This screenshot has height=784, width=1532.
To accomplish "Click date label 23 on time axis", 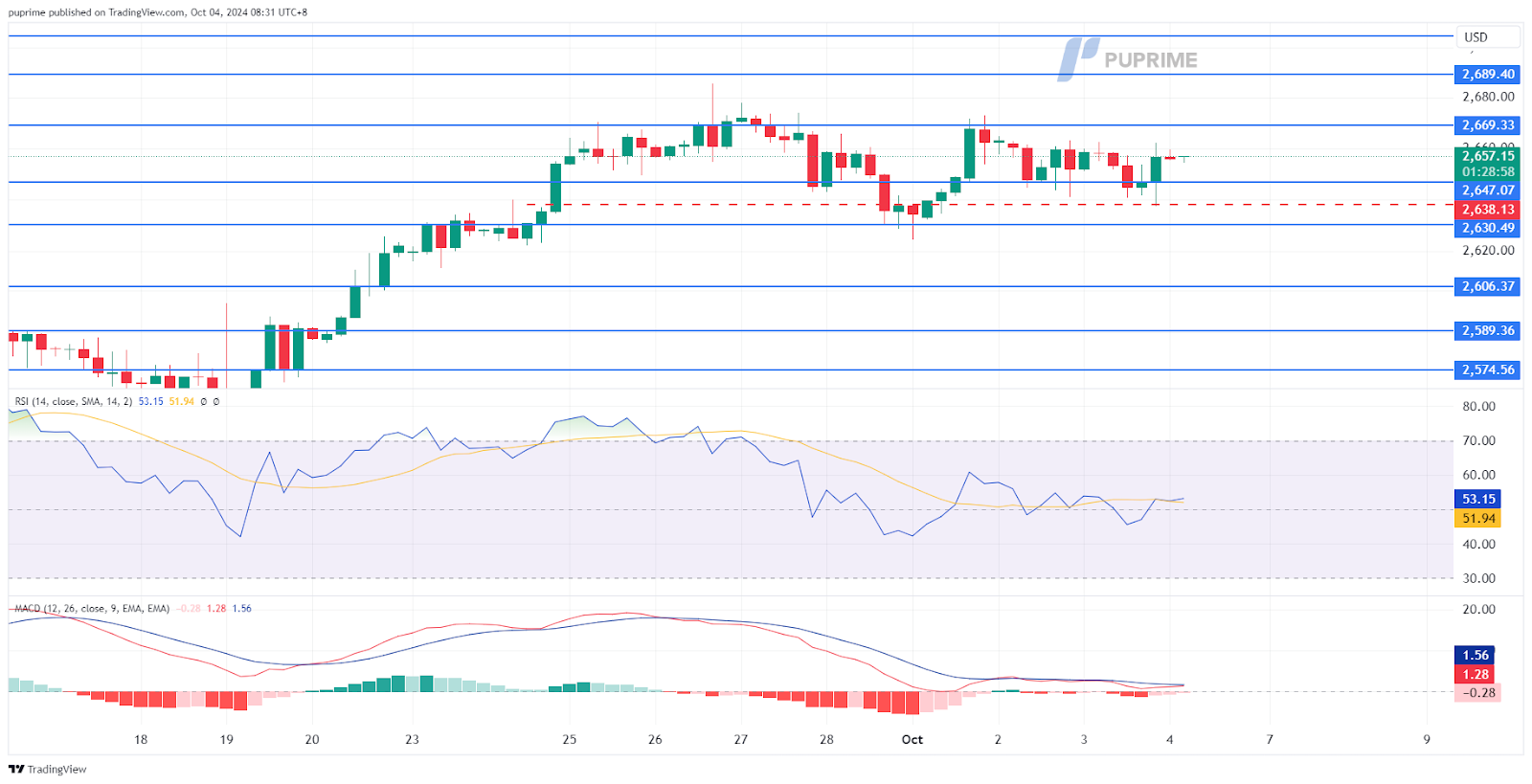I will tap(412, 740).
